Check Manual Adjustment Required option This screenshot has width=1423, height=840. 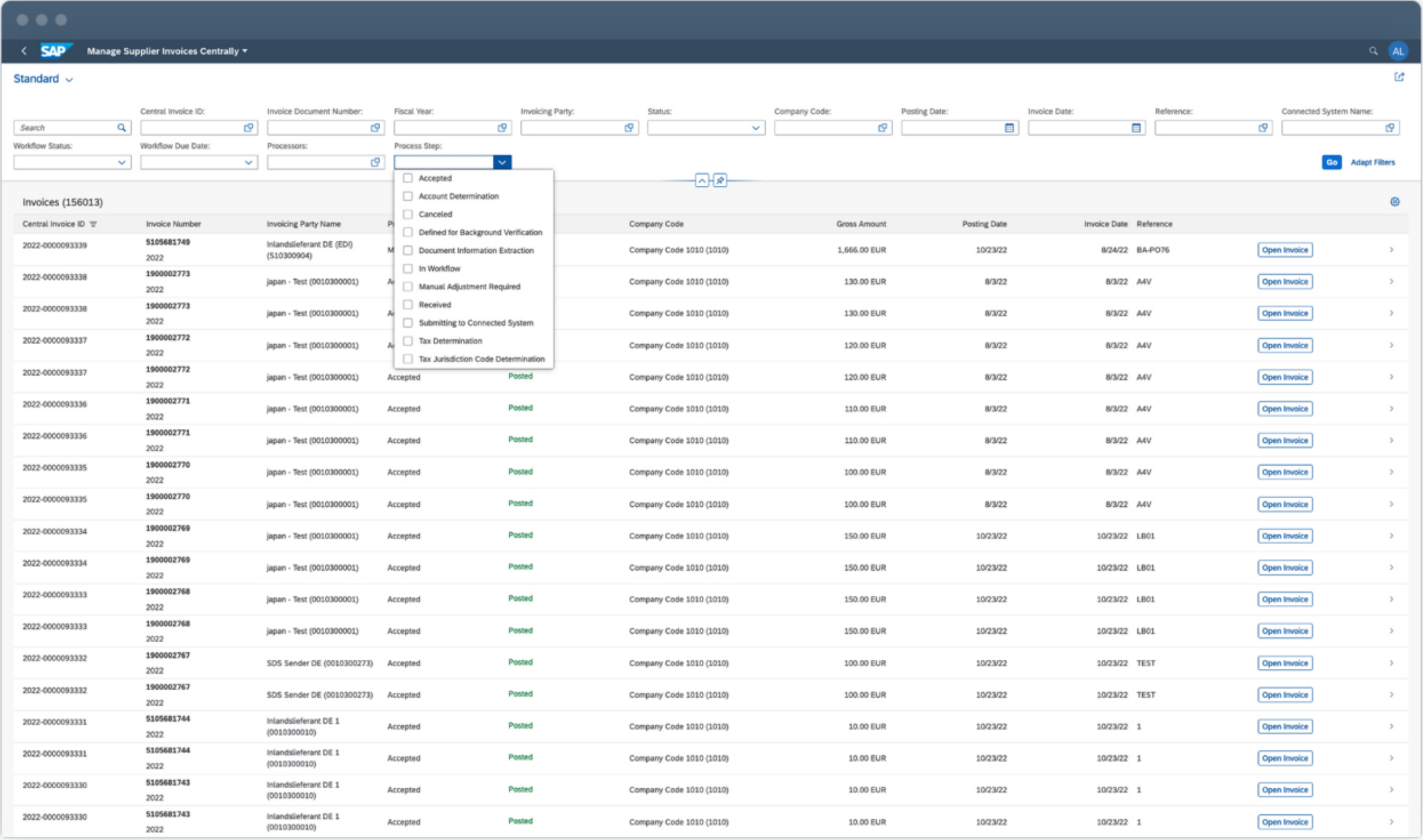(408, 287)
